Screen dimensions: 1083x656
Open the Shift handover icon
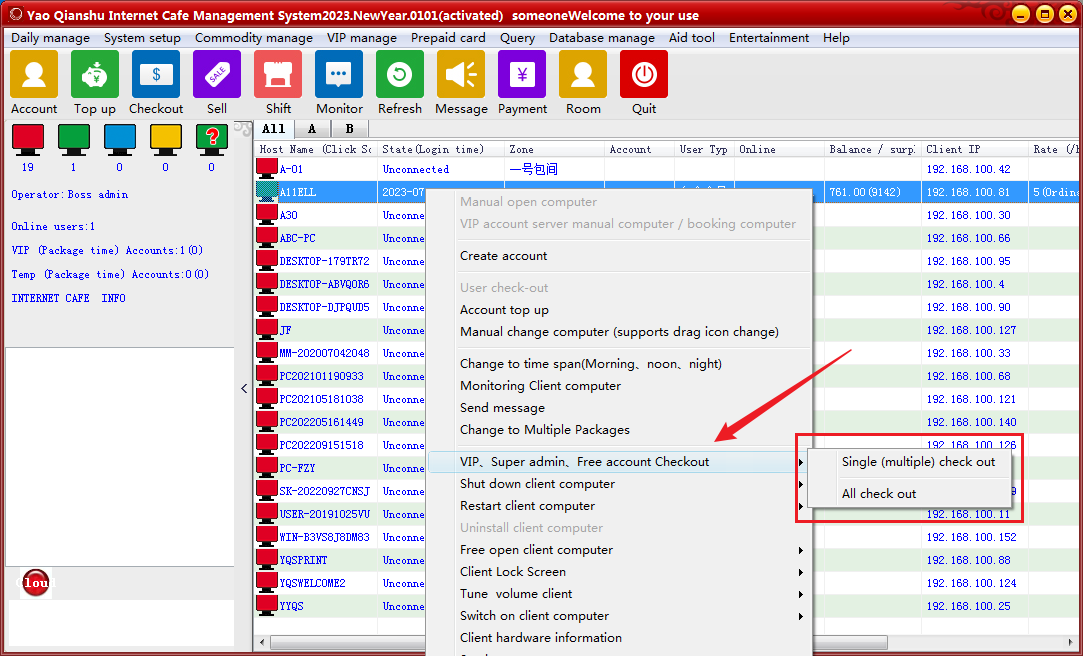[x=278, y=75]
